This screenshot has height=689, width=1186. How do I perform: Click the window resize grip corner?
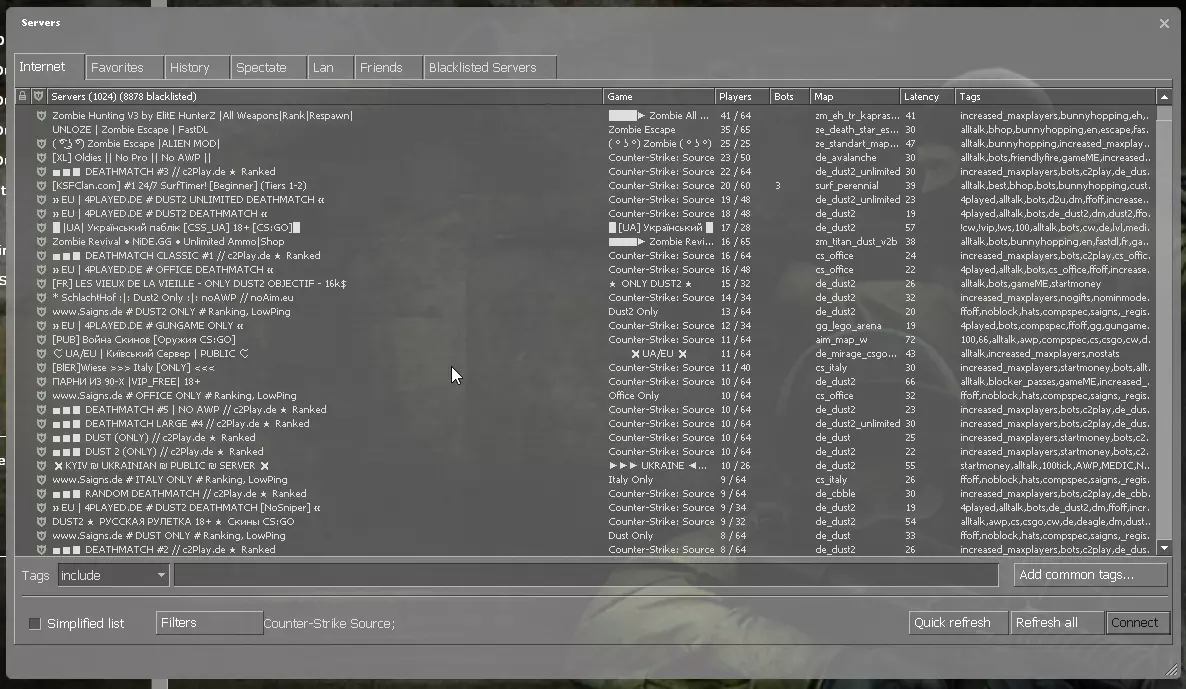(x=1172, y=669)
